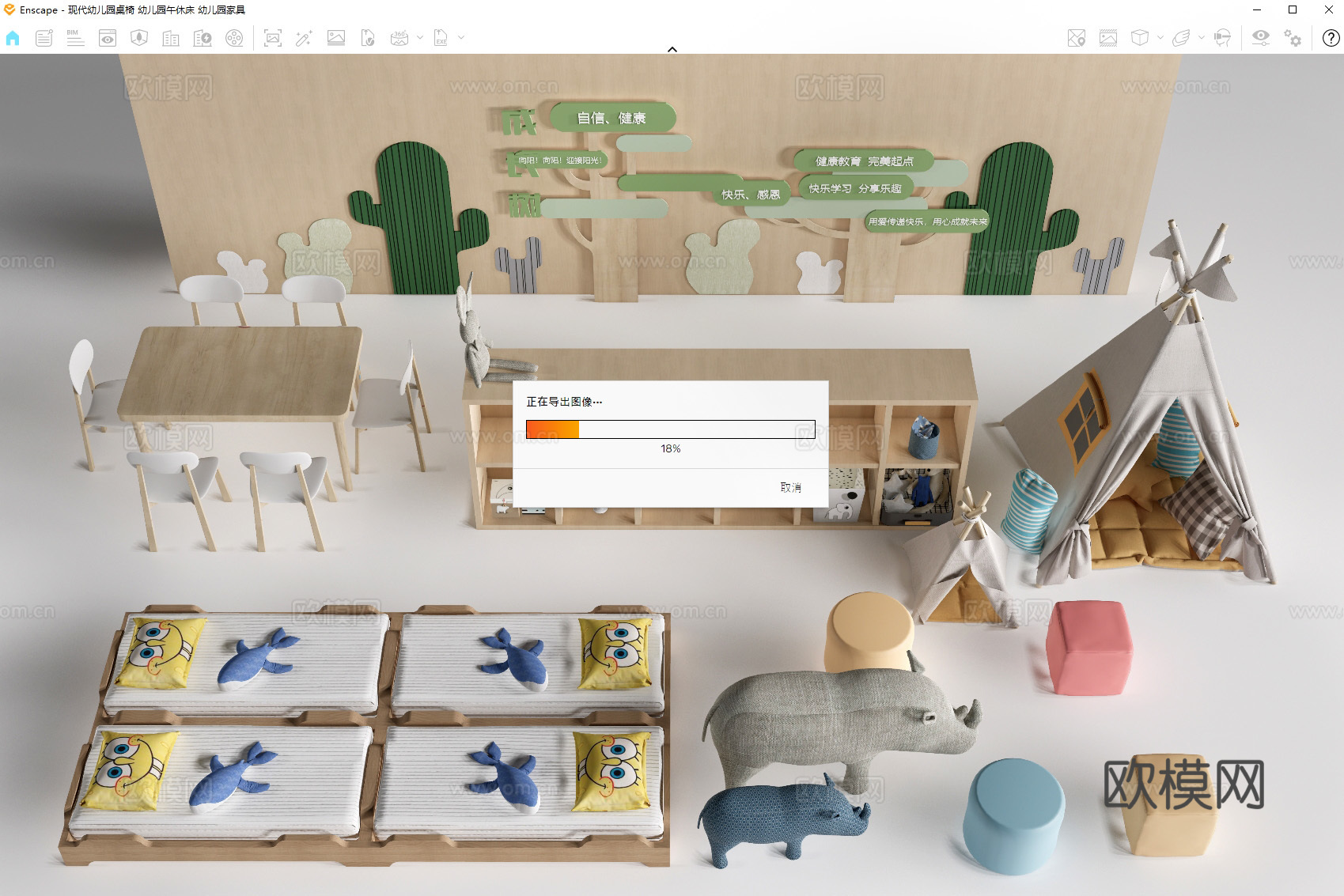1344x896 pixels.
Task: Click the cube projection mode icon
Action: click(1140, 38)
